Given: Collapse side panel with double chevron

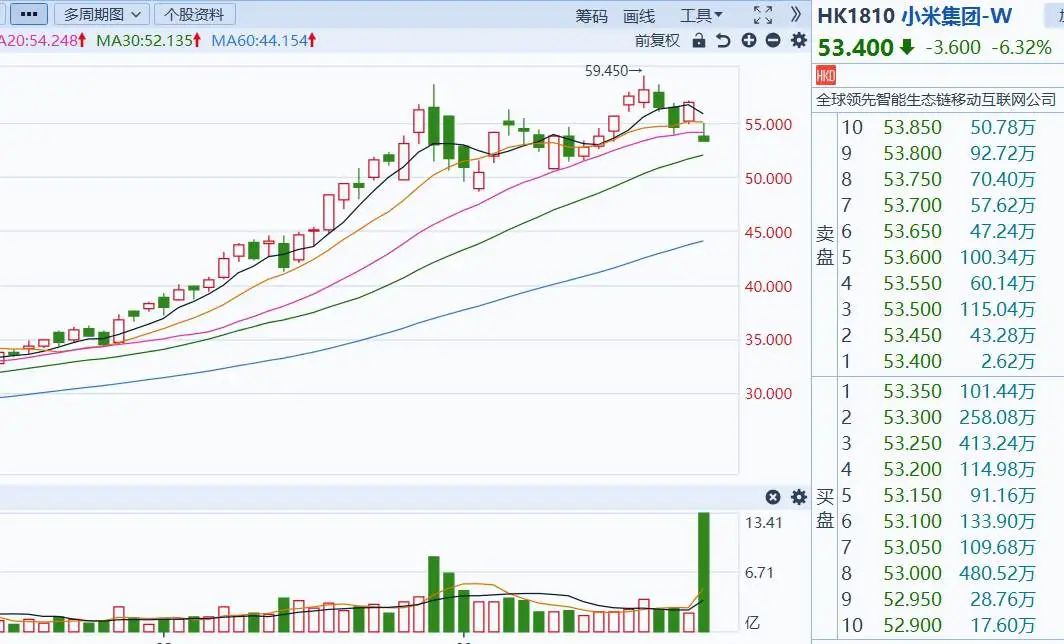Looking at the screenshot, I should (x=796, y=15).
